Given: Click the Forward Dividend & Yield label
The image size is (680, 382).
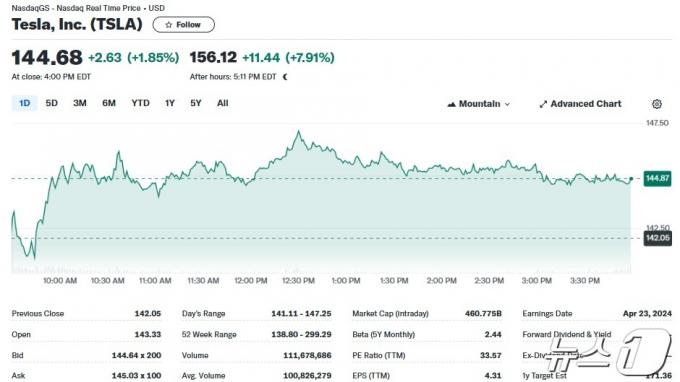Looking at the screenshot, I should pyautogui.click(x=566, y=334).
